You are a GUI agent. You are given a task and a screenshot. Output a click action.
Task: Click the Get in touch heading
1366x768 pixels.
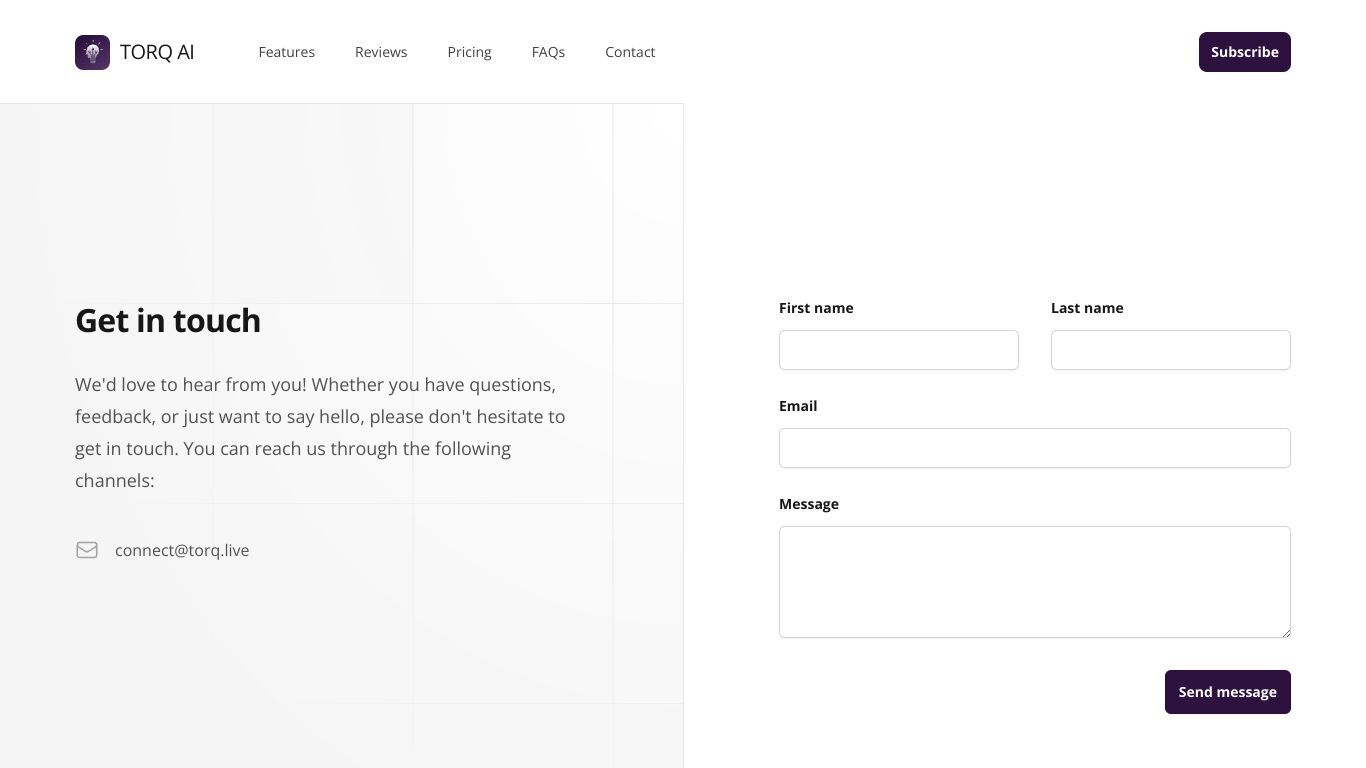pyautogui.click(x=168, y=320)
